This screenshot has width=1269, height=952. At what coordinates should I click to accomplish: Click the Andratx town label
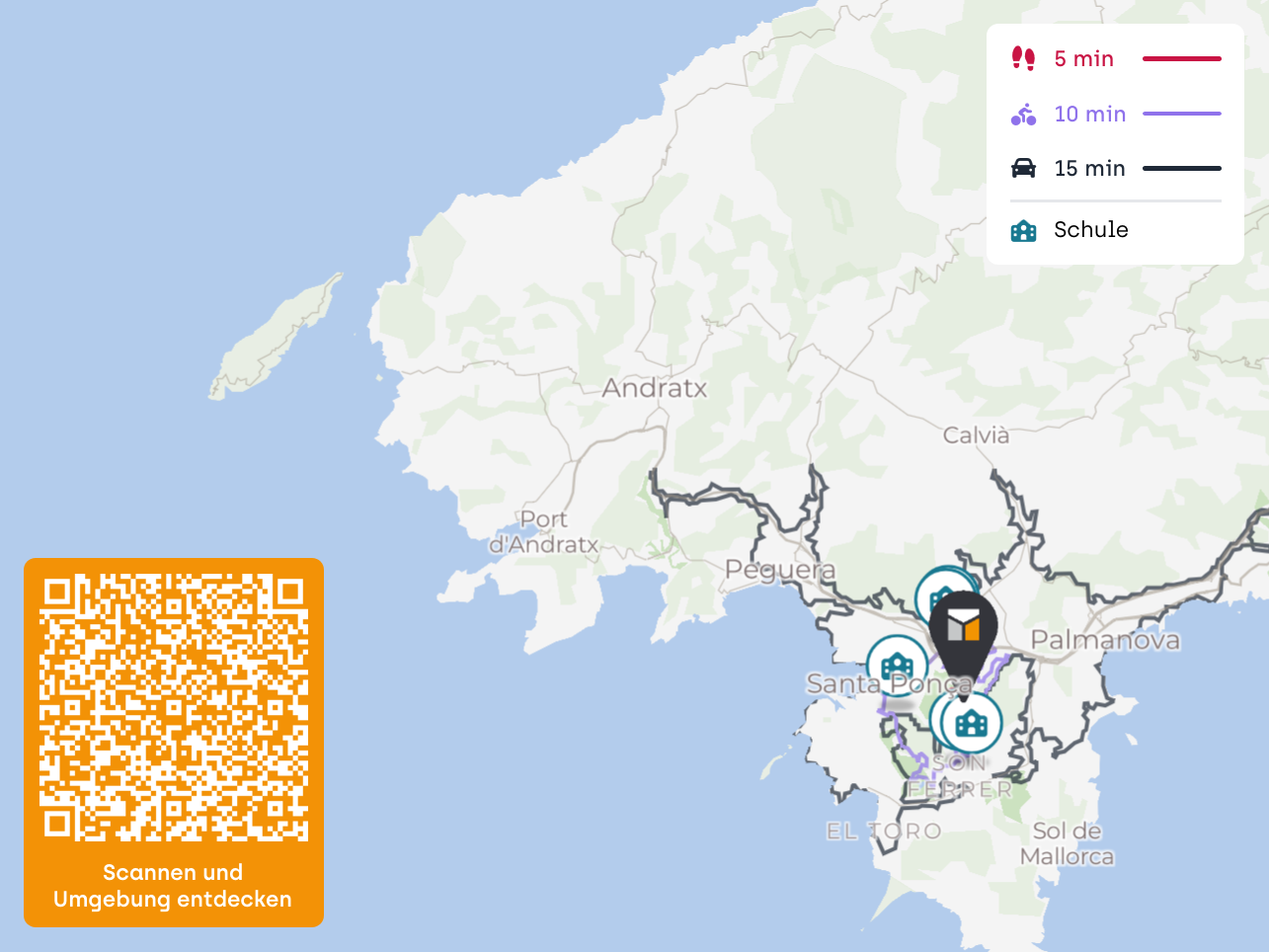pyautogui.click(x=654, y=388)
